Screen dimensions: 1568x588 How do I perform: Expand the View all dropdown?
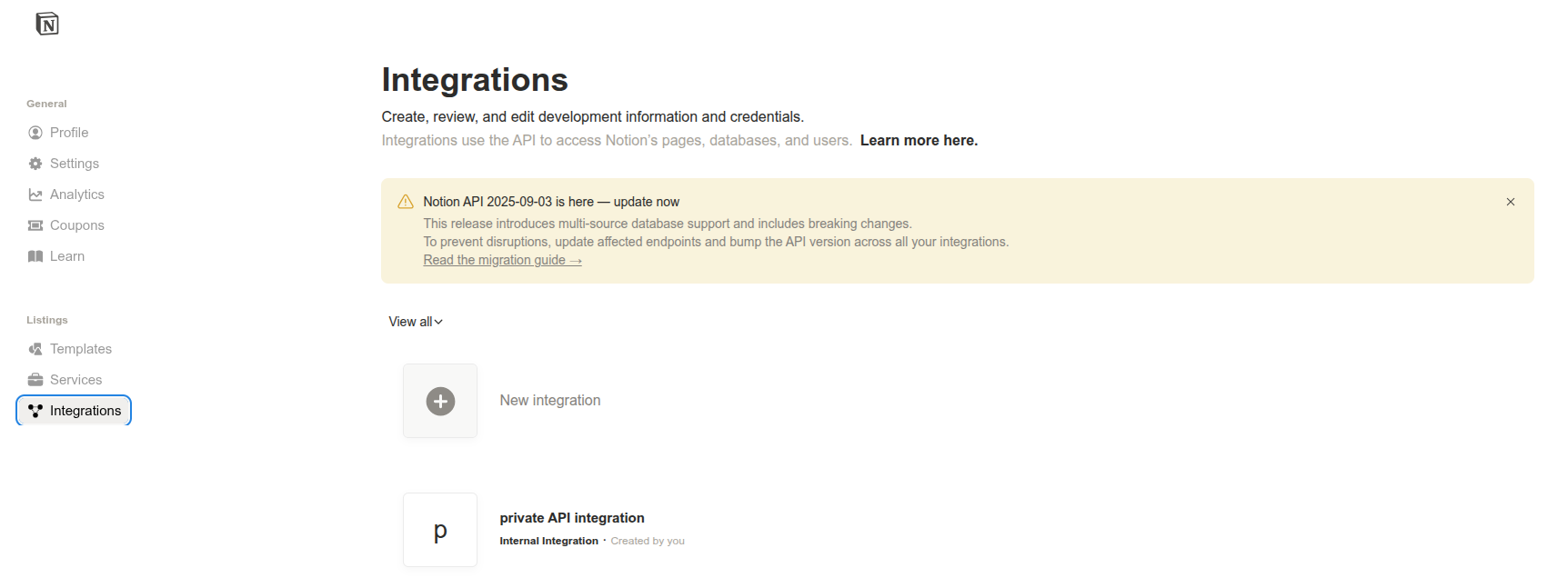tap(416, 322)
